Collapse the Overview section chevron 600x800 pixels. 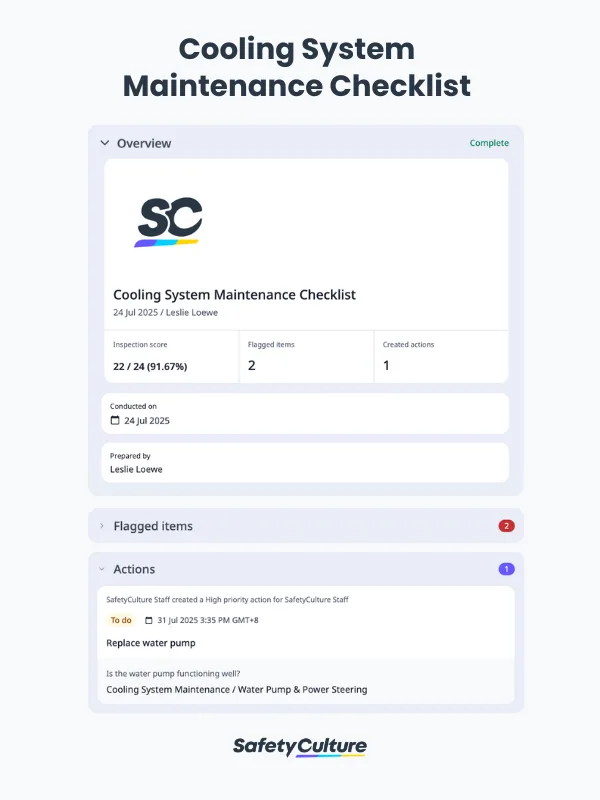tap(104, 143)
